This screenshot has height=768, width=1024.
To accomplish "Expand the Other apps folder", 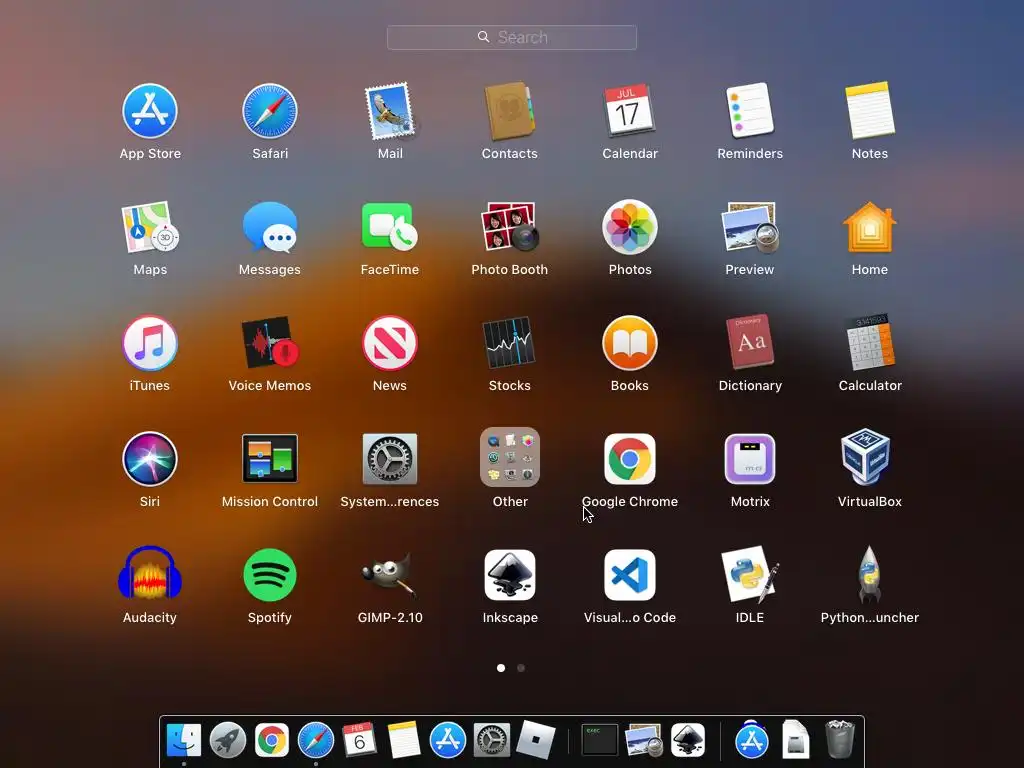I will [509, 457].
